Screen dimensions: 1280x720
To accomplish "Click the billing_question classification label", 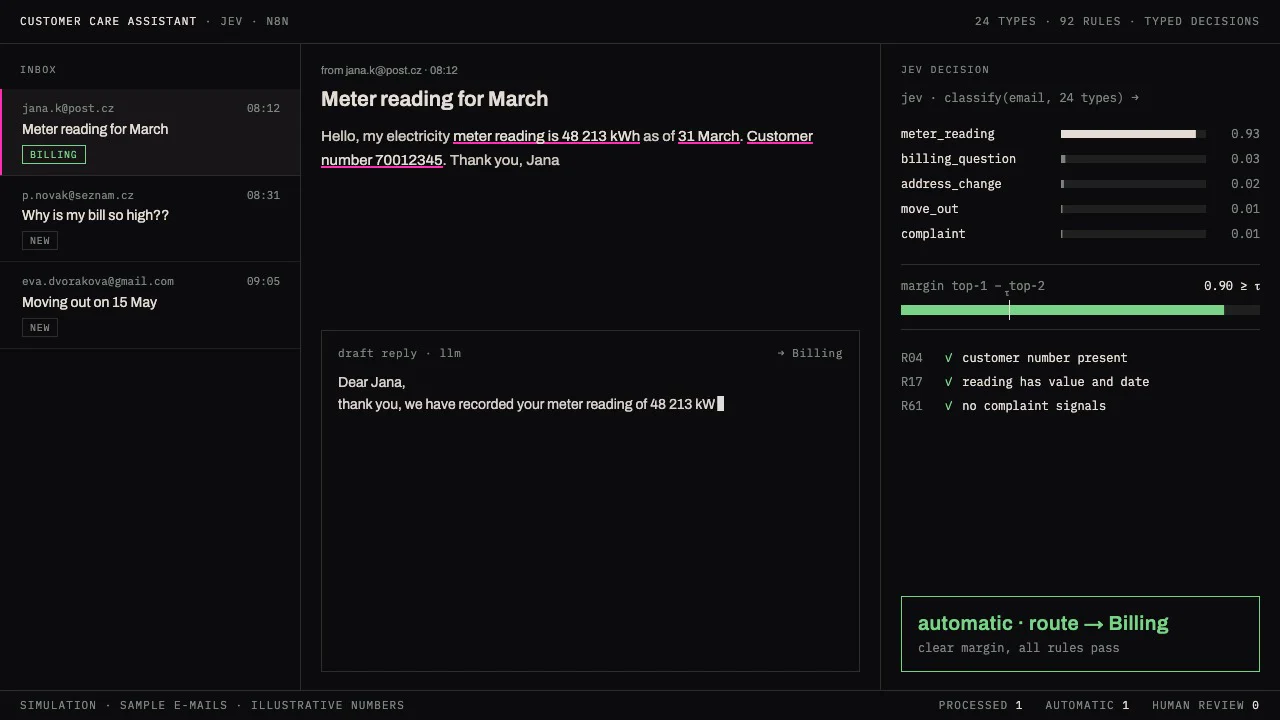I will click(958, 159).
